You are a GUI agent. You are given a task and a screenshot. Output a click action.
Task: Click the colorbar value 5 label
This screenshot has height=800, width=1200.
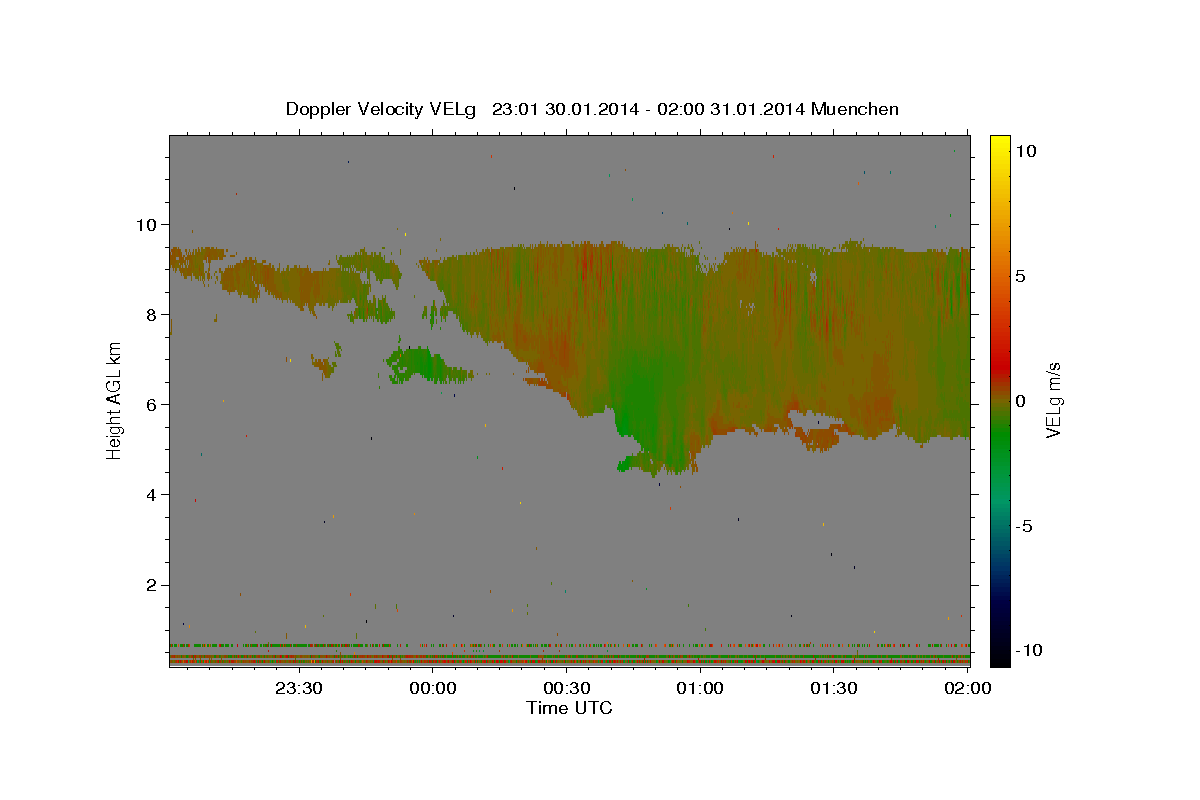pos(1021,276)
